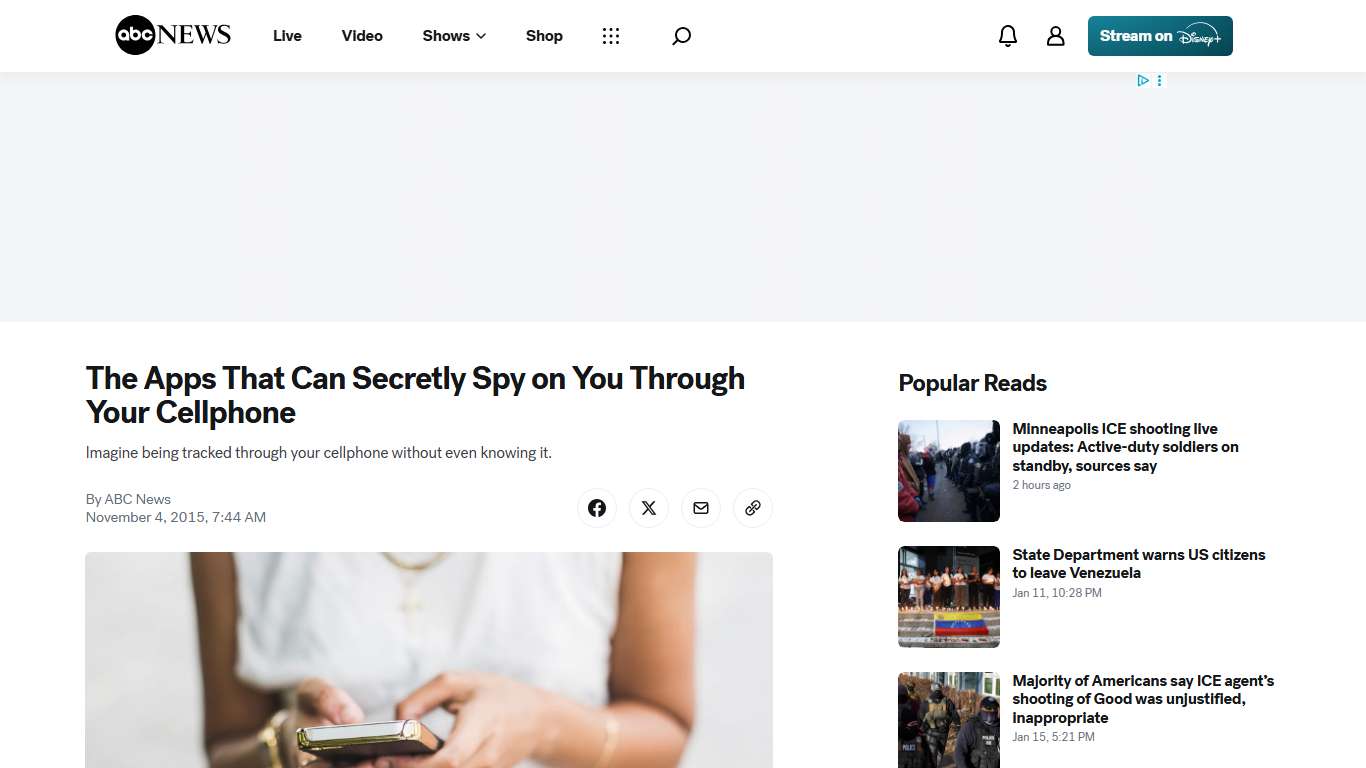Open Venezuela flag story thumbnail
The height and width of the screenshot is (768, 1366).
tap(949, 597)
